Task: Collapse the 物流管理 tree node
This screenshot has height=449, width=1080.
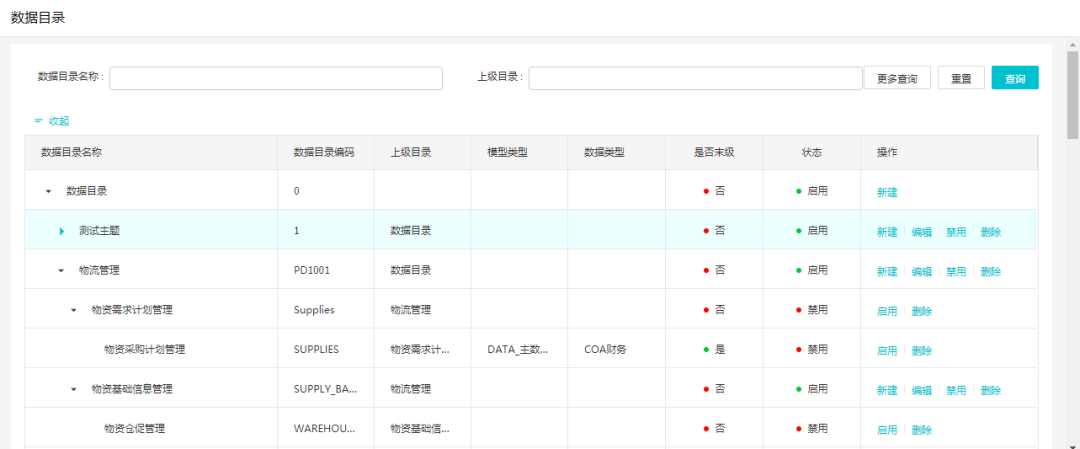Action: 61,270
